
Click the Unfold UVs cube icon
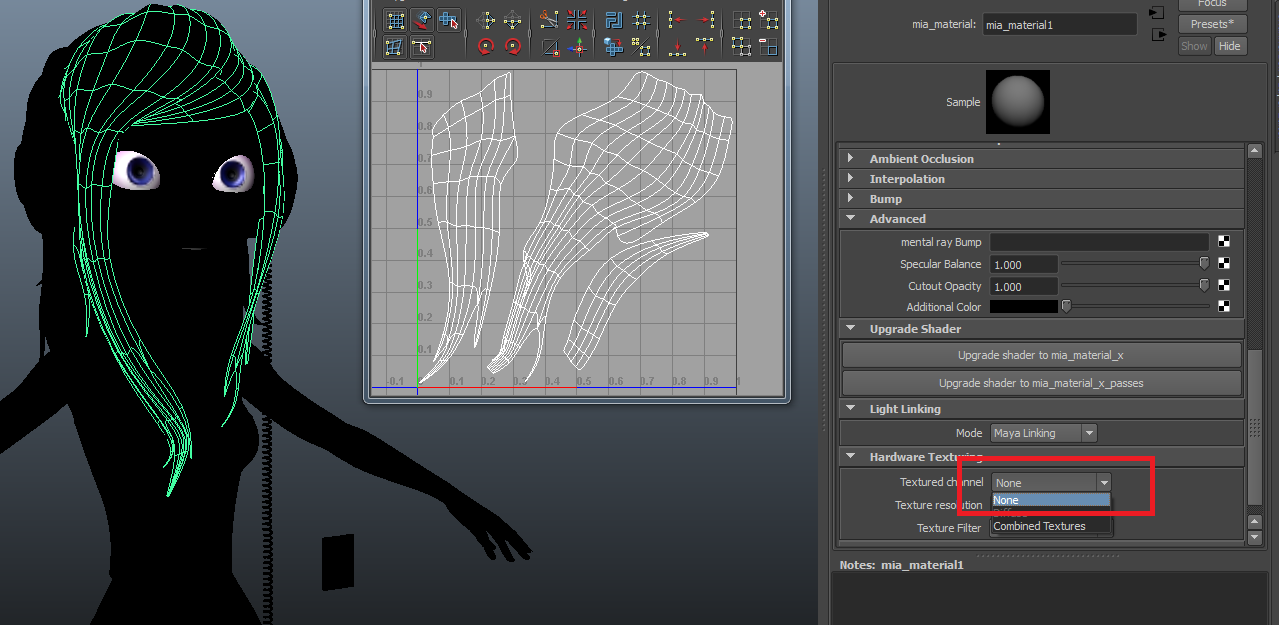(614, 46)
